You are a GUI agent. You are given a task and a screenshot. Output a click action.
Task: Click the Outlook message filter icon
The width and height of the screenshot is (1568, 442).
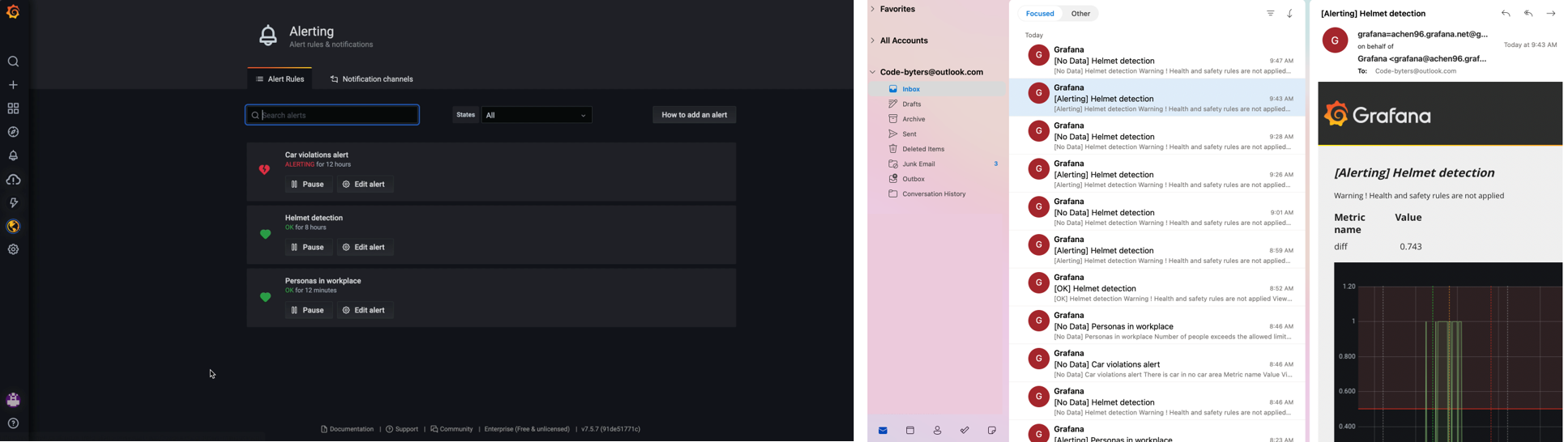point(1271,14)
